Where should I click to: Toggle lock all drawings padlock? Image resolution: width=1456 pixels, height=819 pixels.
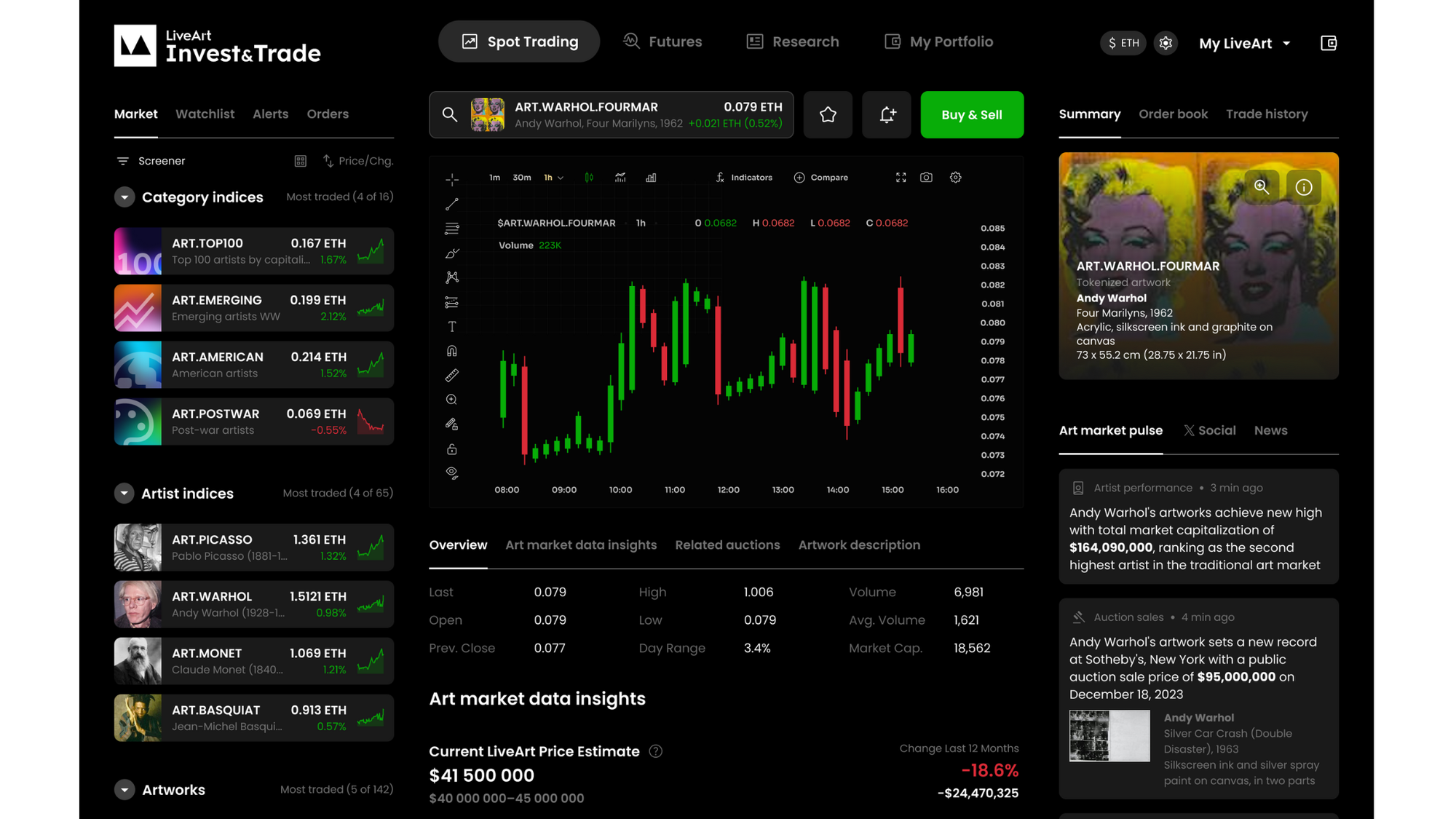pos(452,449)
